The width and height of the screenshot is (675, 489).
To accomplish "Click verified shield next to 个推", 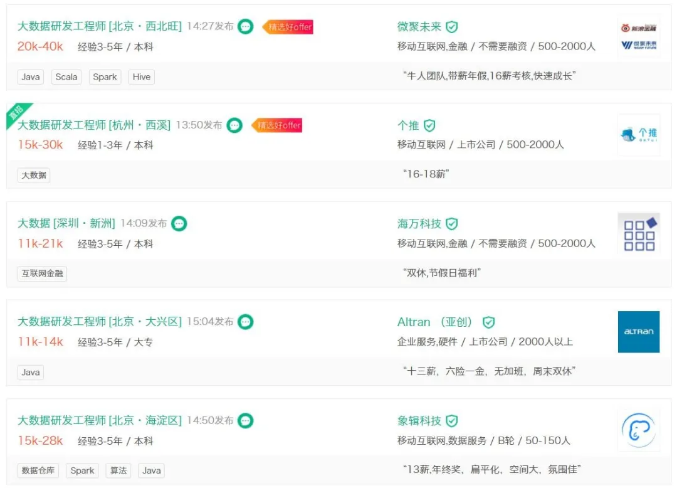I will pyautogui.click(x=430, y=125).
